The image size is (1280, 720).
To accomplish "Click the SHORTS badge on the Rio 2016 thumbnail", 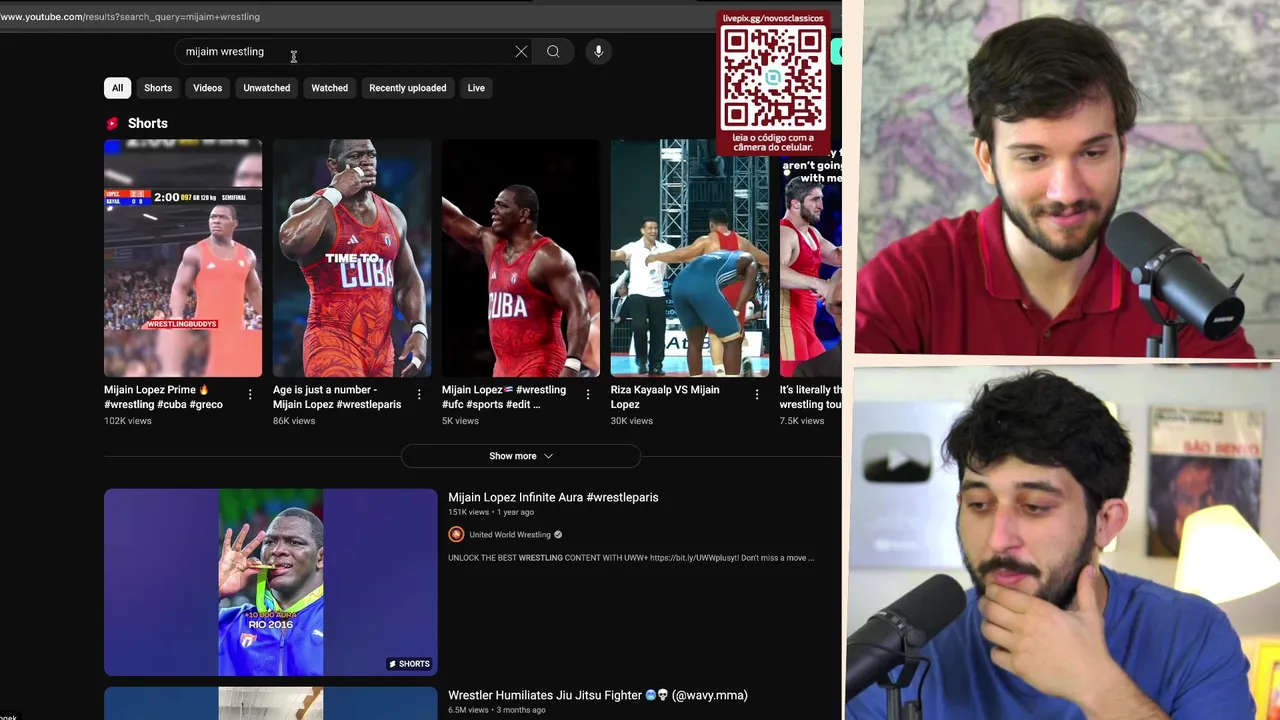I will tap(409, 663).
